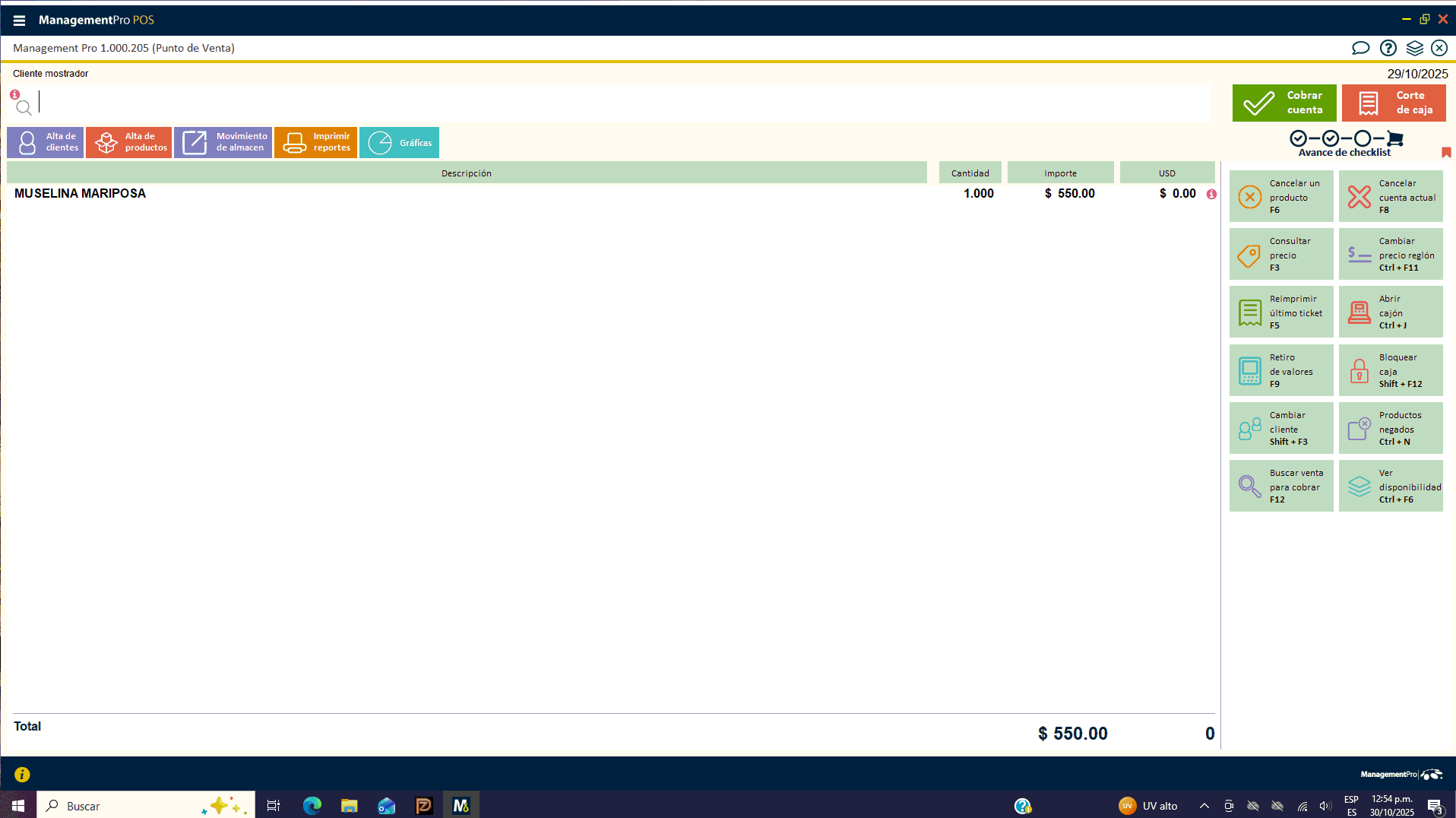Expand hidden system tray icons
Image resolution: width=1456 pixels, height=818 pixels.
click(1204, 806)
